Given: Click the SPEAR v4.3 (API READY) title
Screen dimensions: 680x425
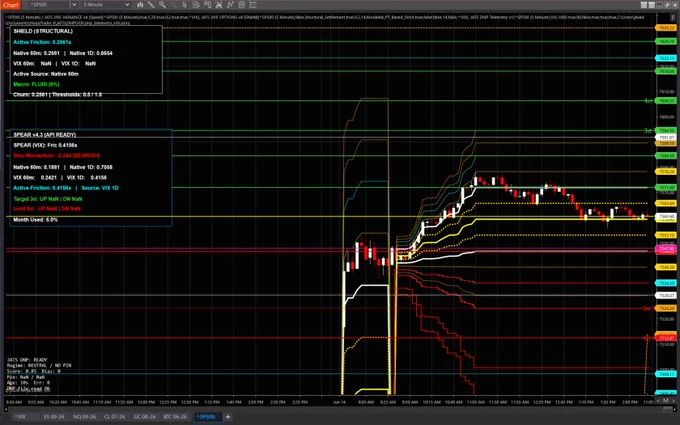Looking at the screenshot, I should 45,135.
